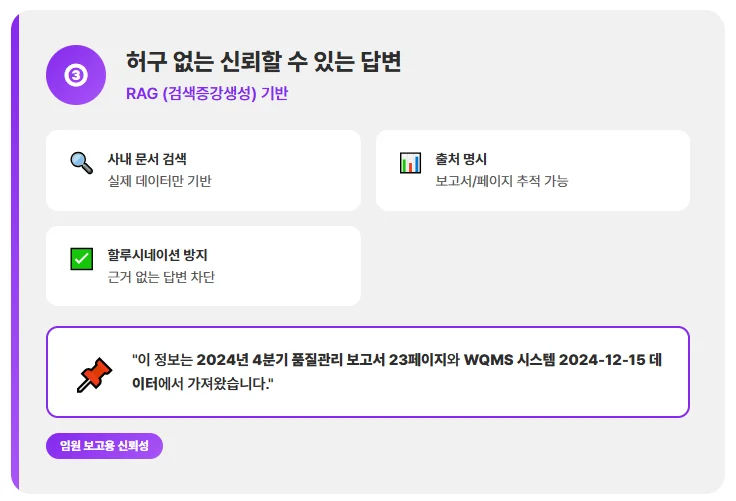Click the 보고서/페이지 추적 가능 description
This screenshot has height=501, width=736.
pyautogui.click(x=501, y=181)
